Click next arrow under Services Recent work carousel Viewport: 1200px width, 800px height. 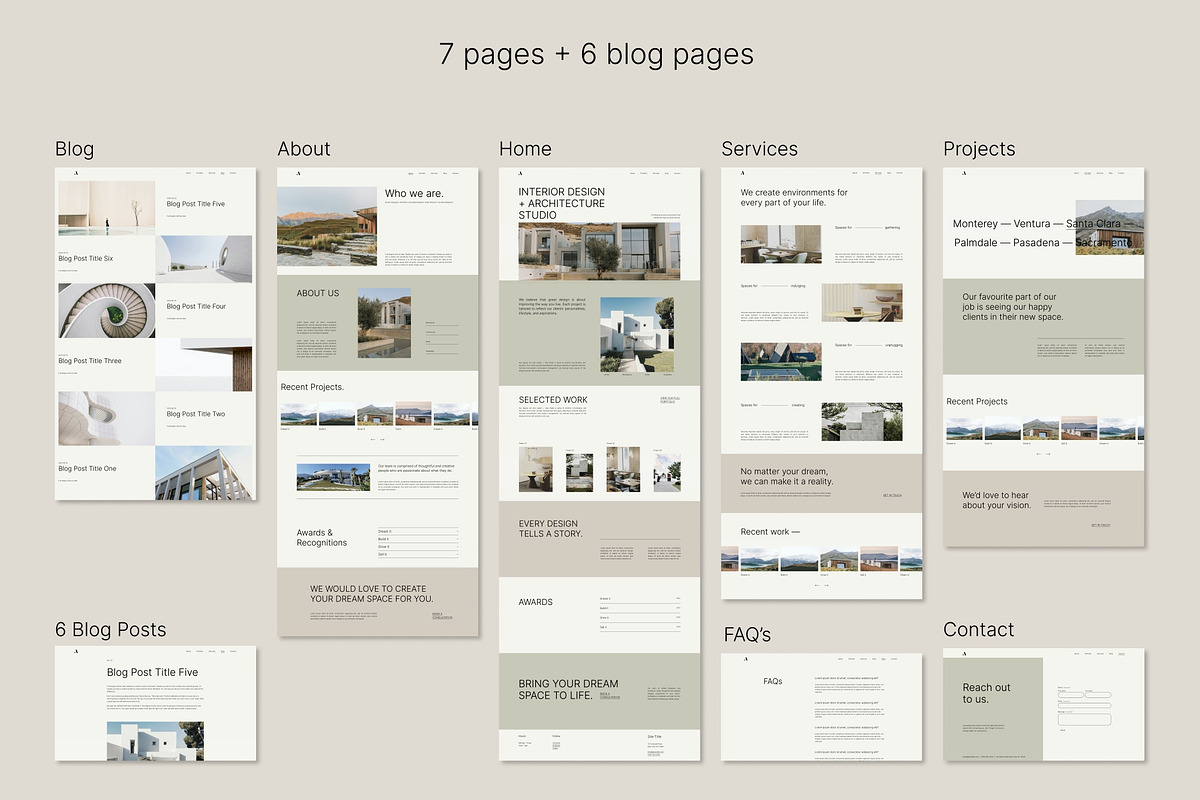(826, 585)
